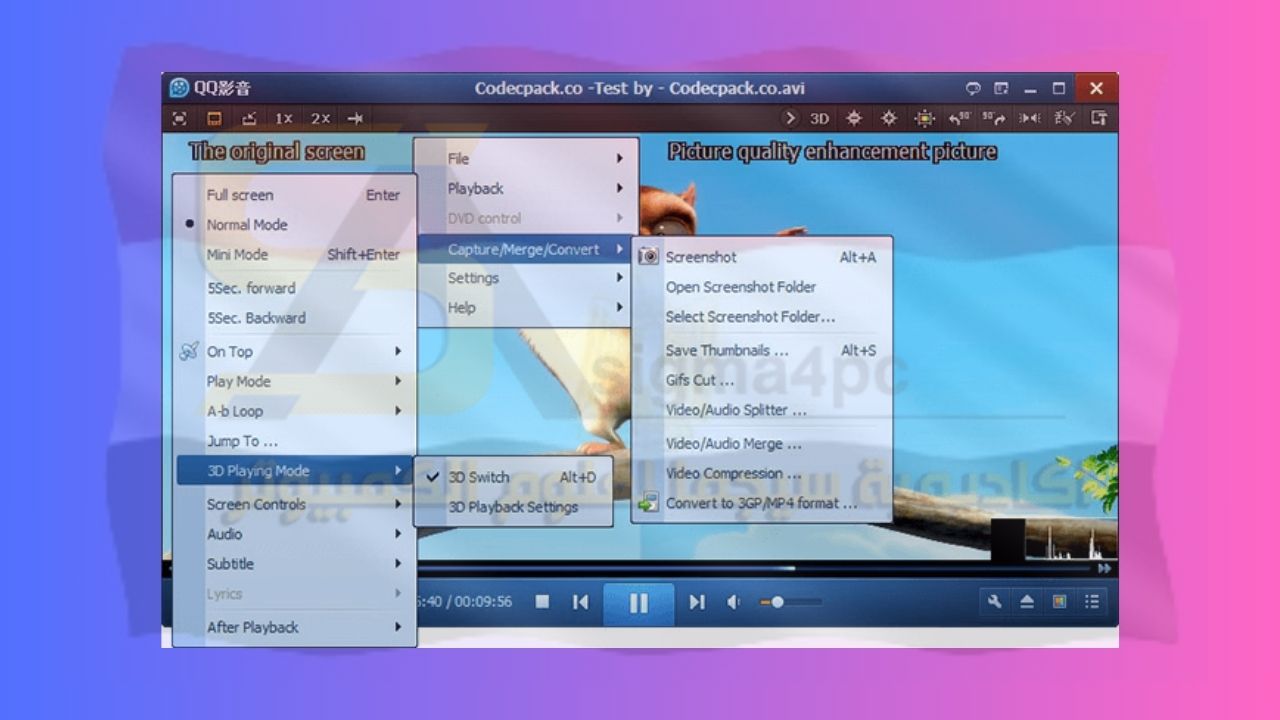
Task: Expand the 3D Playing Mode submenu
Action: [x=295, y=471]
